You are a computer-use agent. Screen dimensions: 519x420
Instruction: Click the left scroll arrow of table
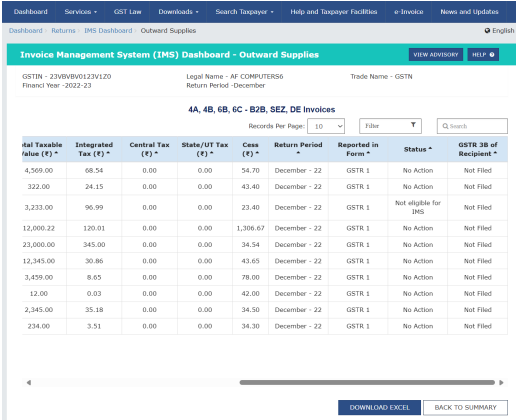click(x=29, y=382)
